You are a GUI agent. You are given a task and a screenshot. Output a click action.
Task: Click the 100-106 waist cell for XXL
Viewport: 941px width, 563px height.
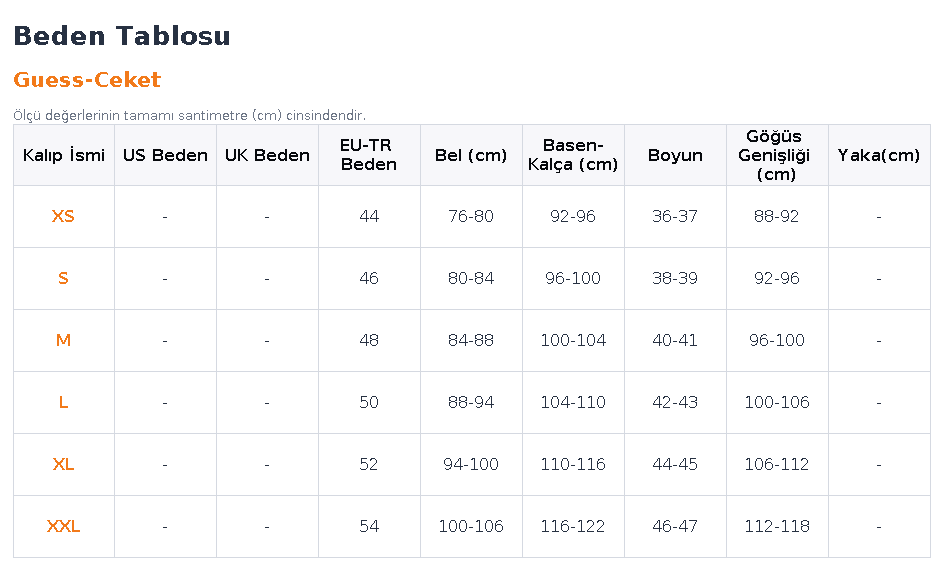(471, 526)
